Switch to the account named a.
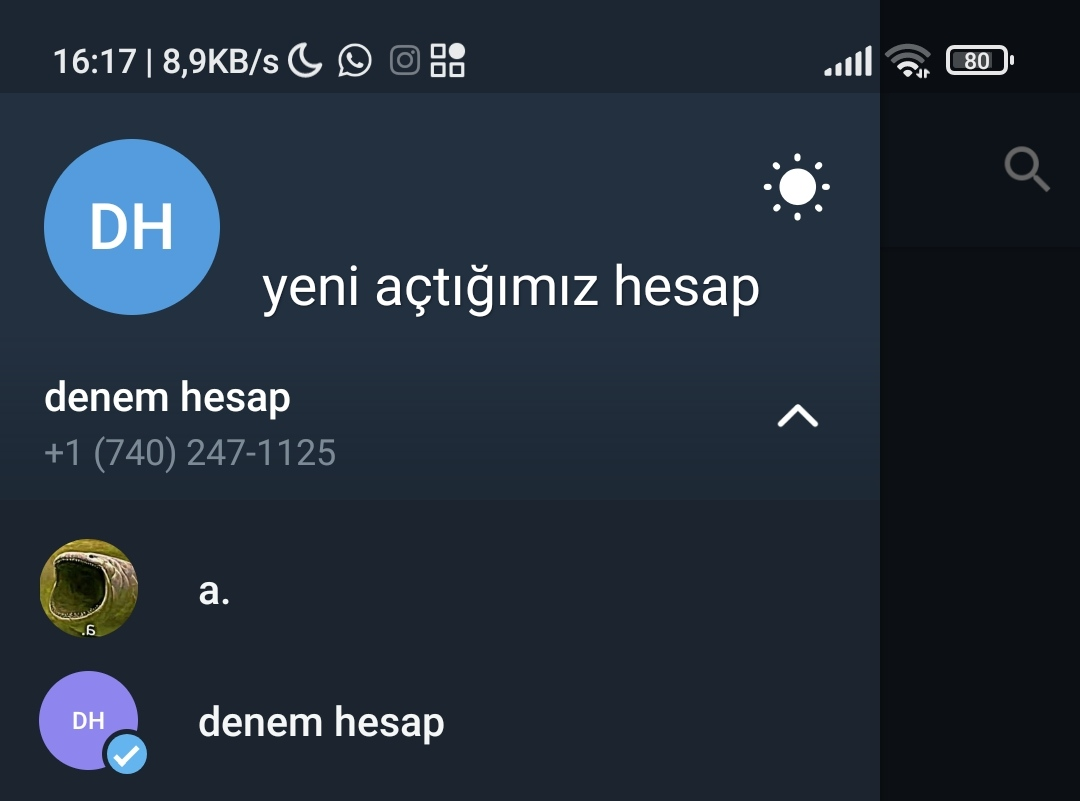Viewport: 1080px width, 801px height. 439,589
